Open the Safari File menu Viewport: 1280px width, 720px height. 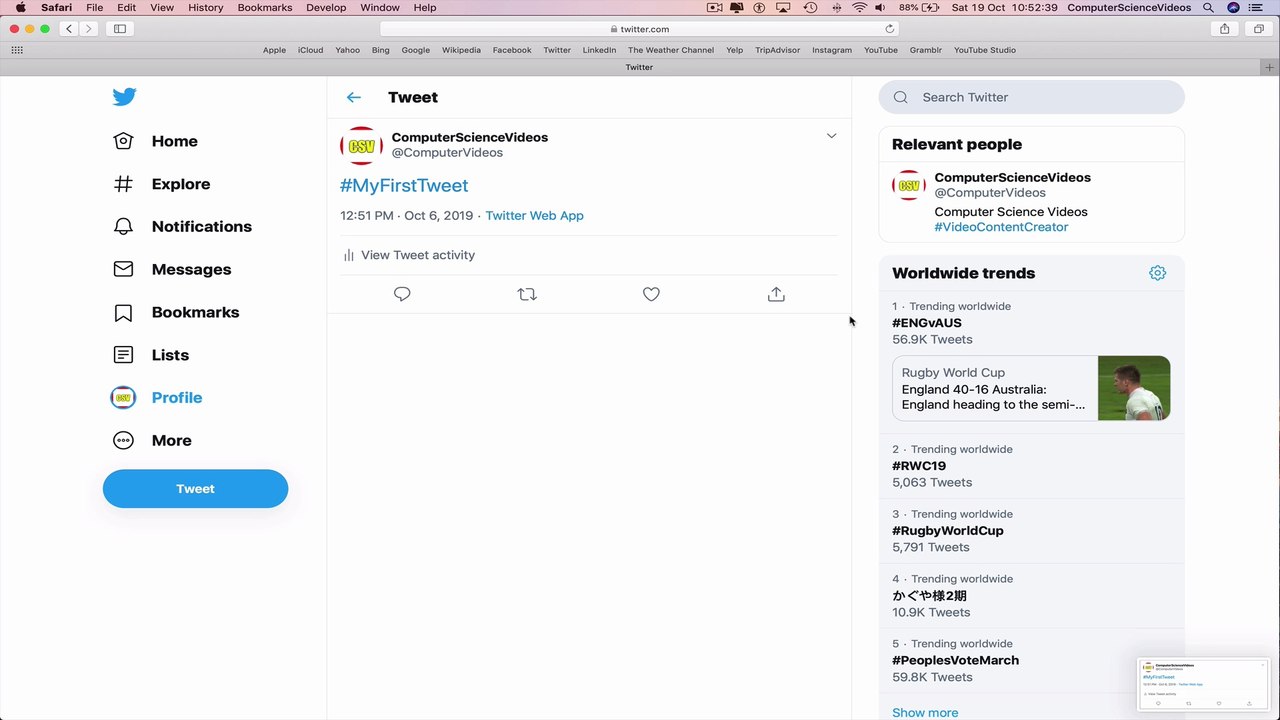pyautogui.click(x=94, y=8)
